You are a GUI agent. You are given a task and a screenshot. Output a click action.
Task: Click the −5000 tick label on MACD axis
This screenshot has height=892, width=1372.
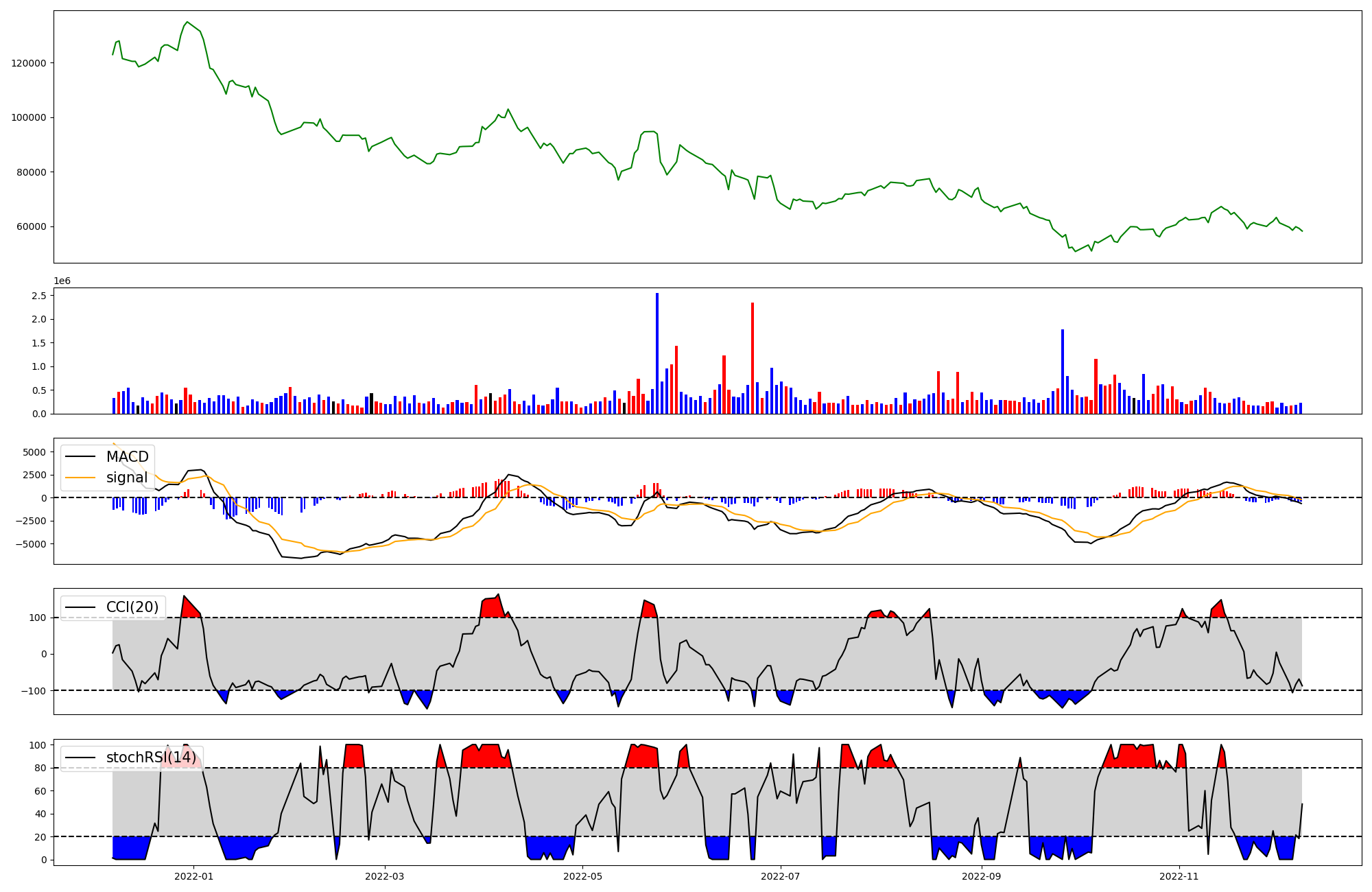click(31, 544)
